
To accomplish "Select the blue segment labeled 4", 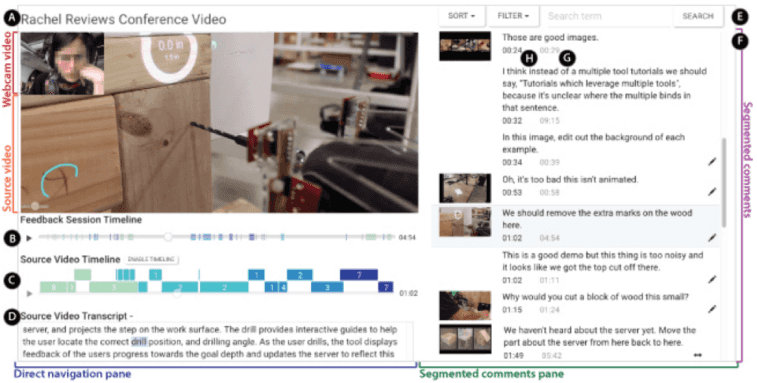I will pyautogui.click(x=283, y=287).
